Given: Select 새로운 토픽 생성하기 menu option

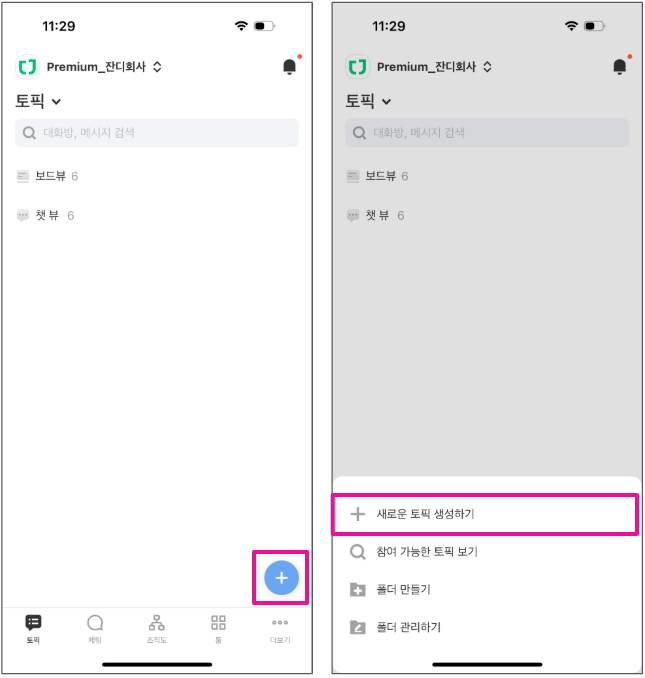Looking at the screenshot, I should tap(485, 514).
